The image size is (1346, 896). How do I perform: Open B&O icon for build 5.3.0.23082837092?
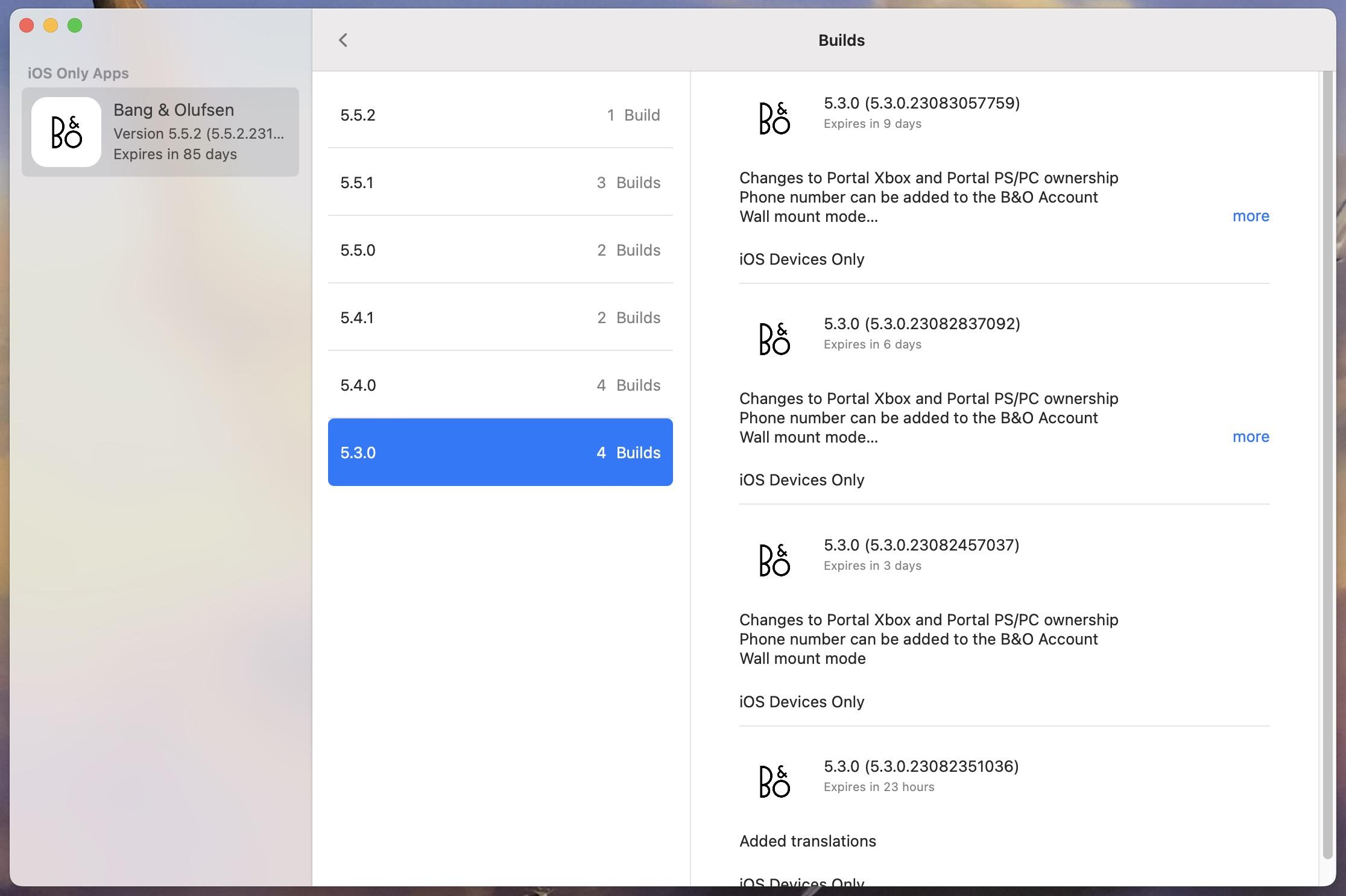(774, 339)
